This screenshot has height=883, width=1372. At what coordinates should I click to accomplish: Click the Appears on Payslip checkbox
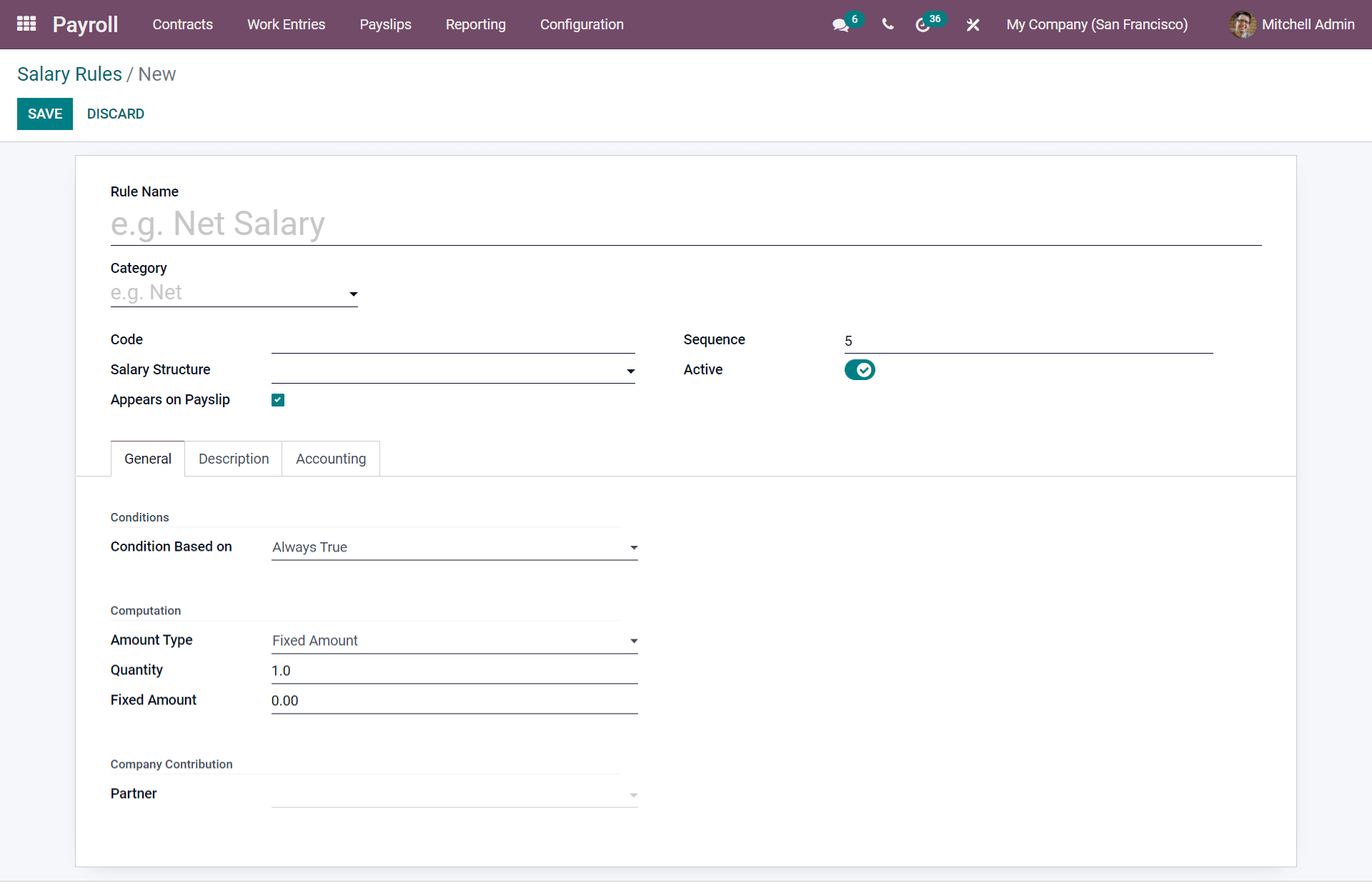[x=278, y=400]
